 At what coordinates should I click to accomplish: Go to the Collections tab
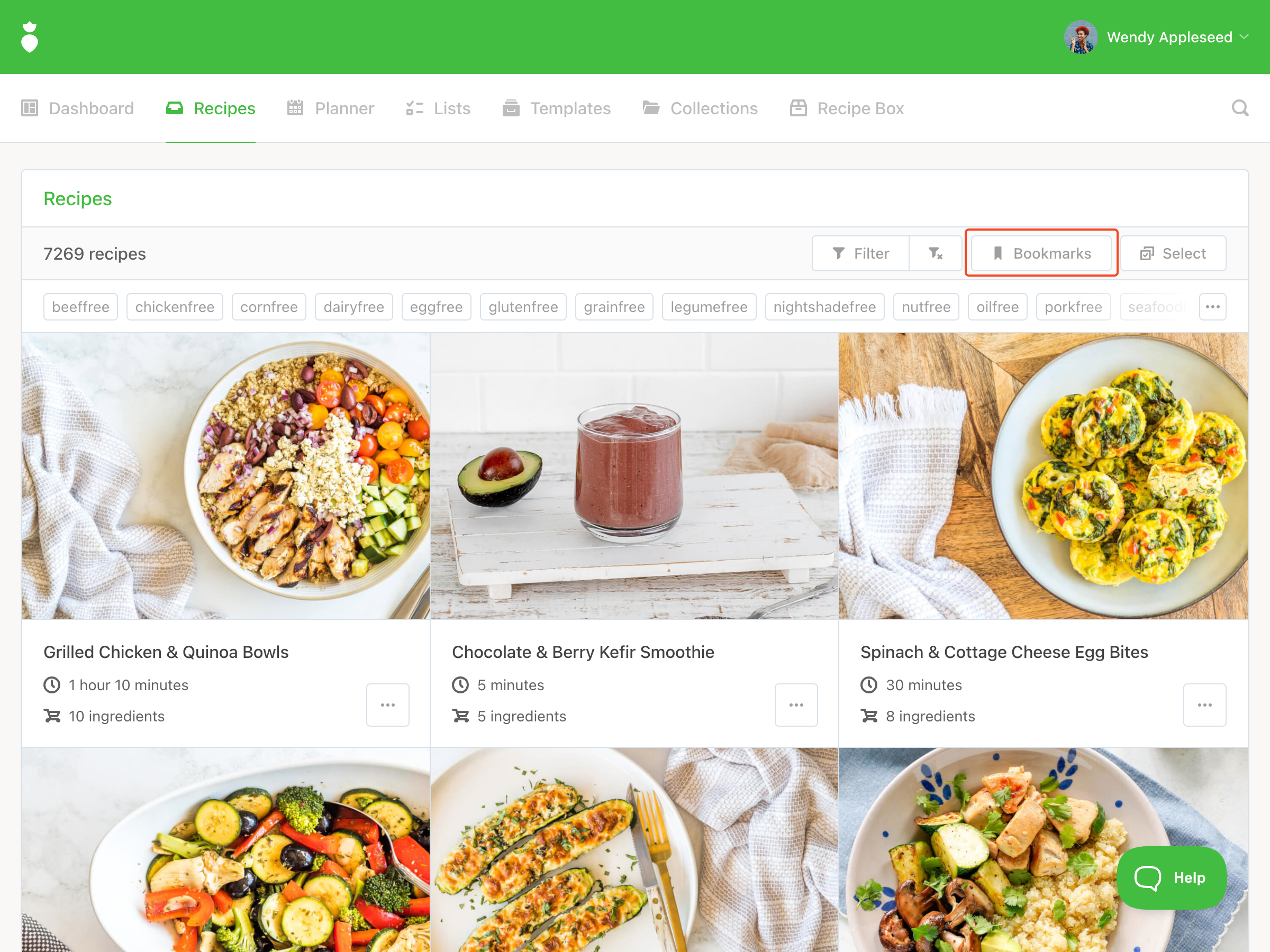coord(700,108)
